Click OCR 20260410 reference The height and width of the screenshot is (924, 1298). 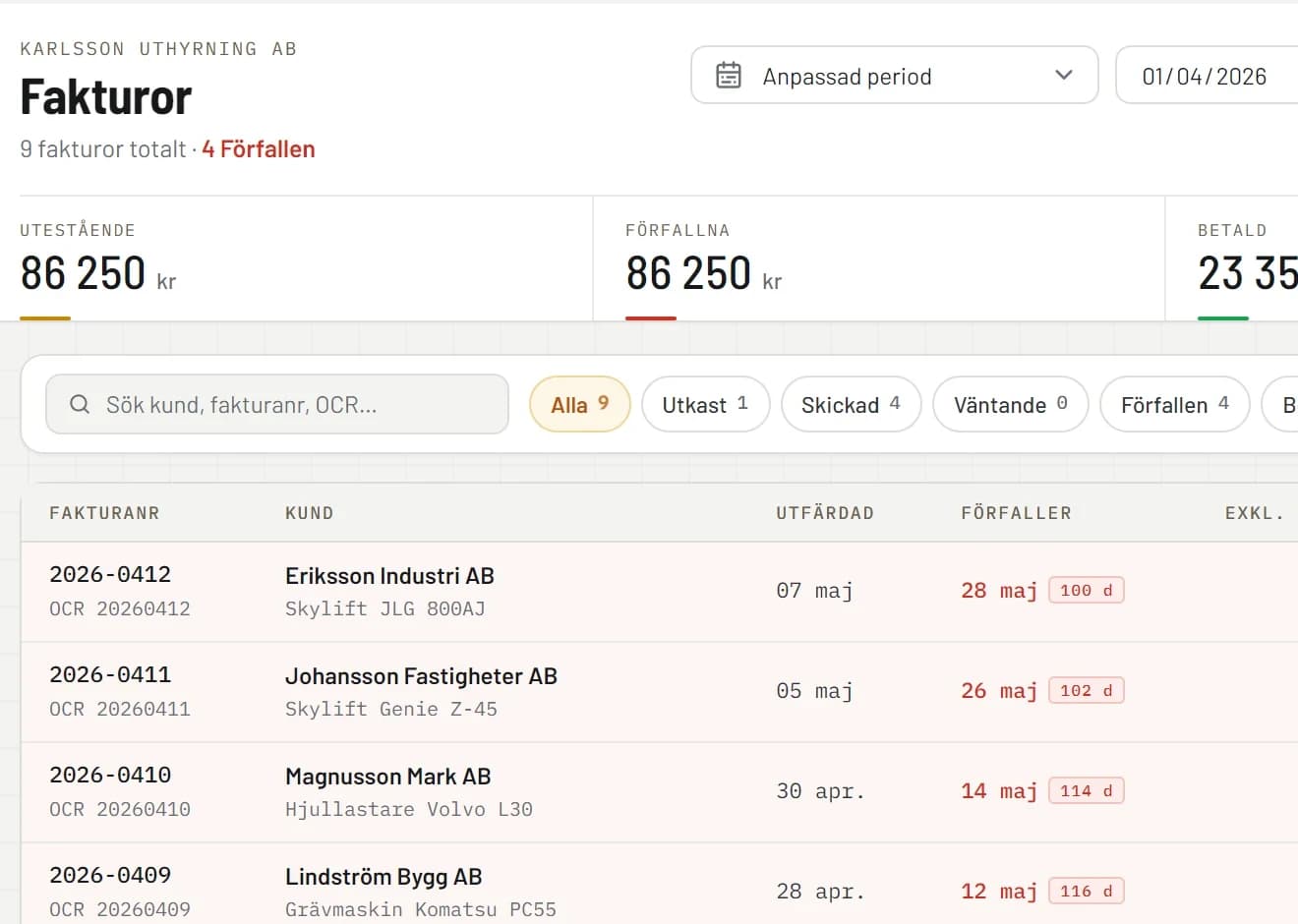120,809
